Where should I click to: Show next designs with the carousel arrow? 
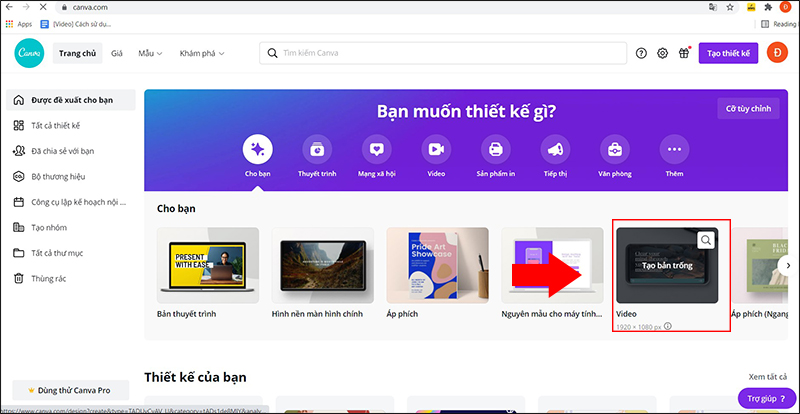[788, 265]
